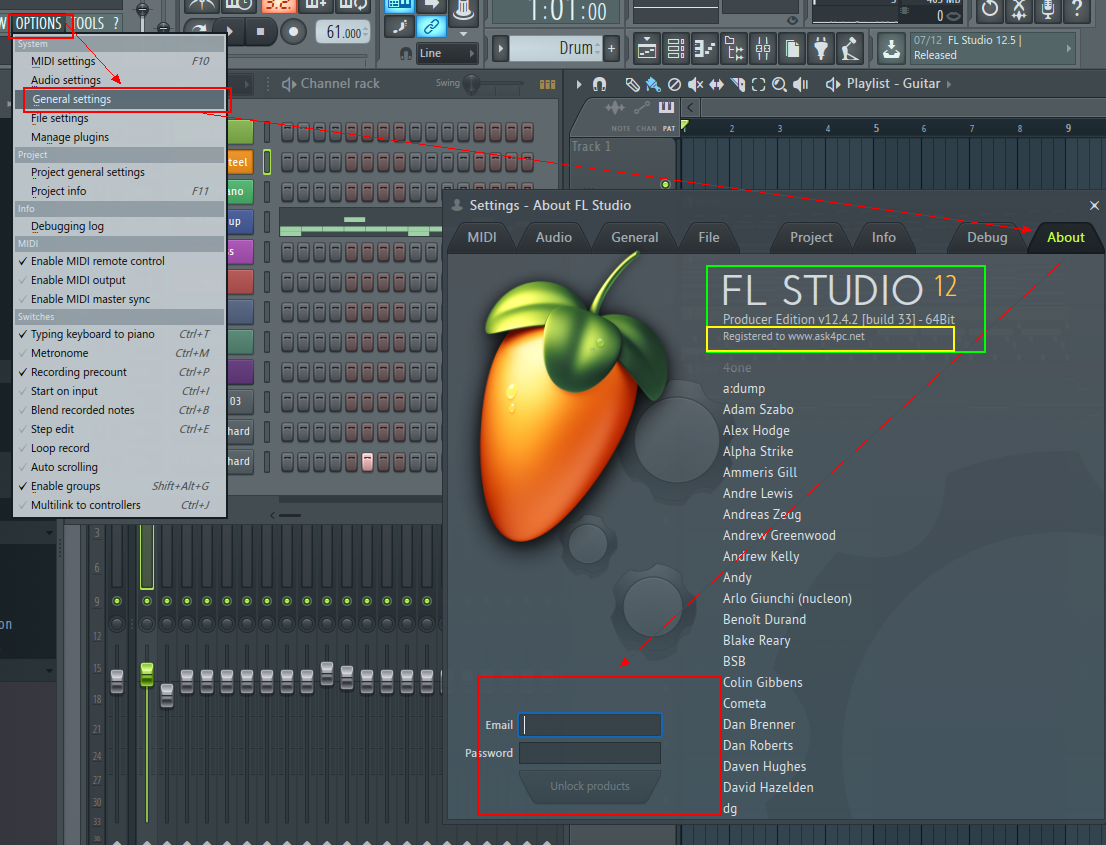This screenshot has height=845, width=1106.
Task: Toggle the link/multilink chain icon button
Action: point(431,27)
